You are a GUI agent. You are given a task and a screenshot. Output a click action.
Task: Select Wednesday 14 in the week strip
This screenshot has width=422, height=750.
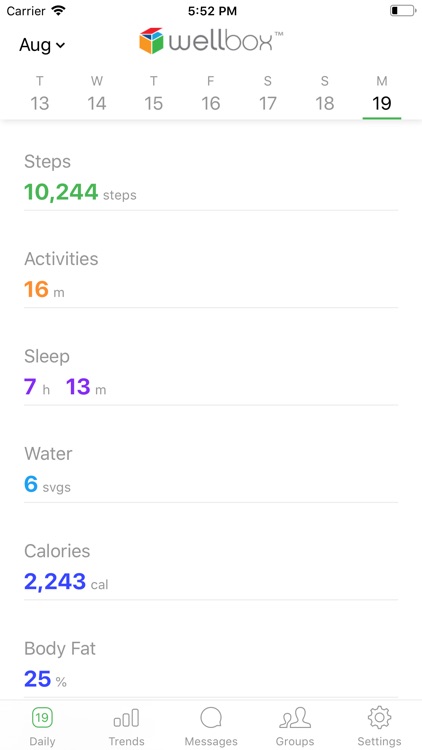click(x=97, y=94)
